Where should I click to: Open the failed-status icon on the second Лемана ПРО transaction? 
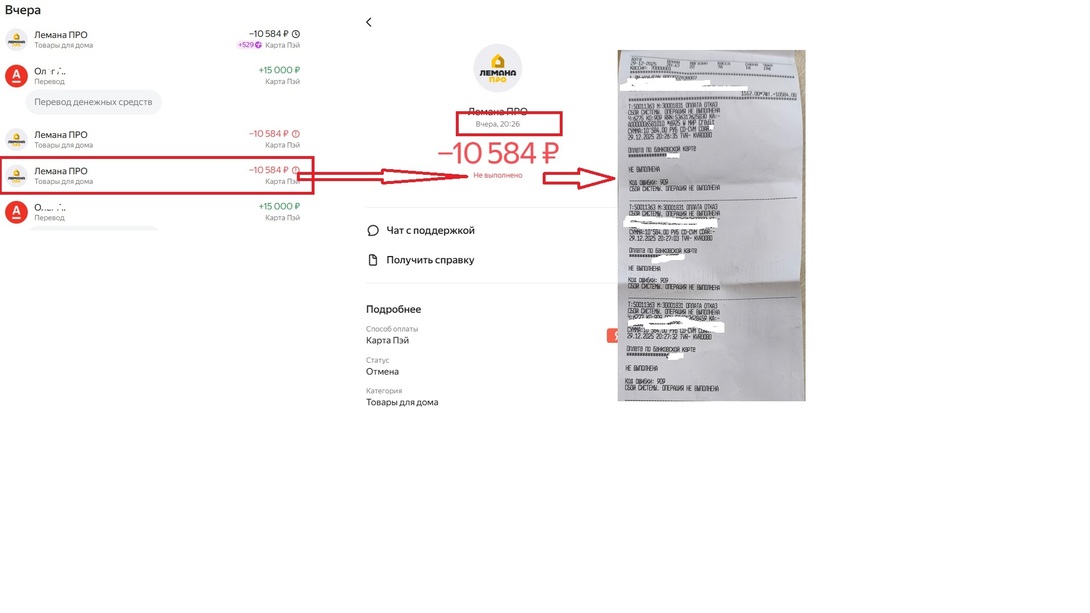[x=295, y=134]
